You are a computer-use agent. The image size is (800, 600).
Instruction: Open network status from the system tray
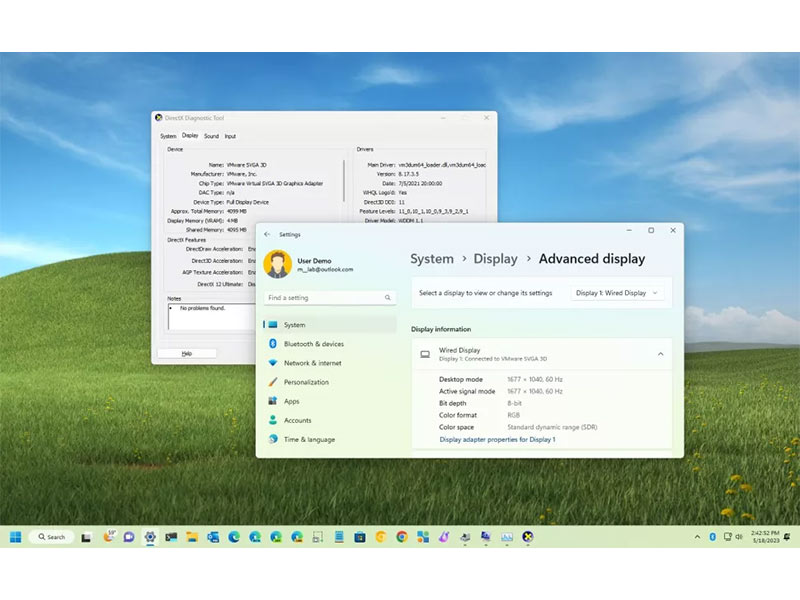728,537
